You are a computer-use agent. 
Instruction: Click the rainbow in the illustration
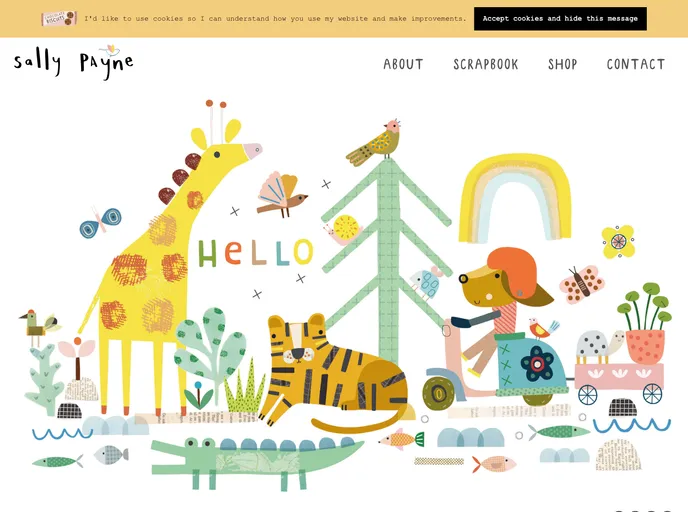(515, 197)
